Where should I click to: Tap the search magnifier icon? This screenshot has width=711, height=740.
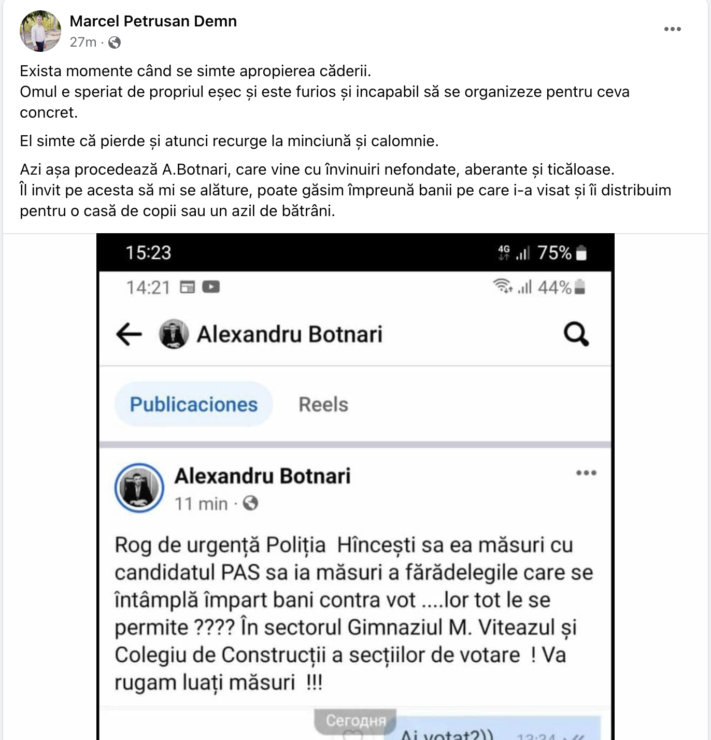tap(576, 334)
